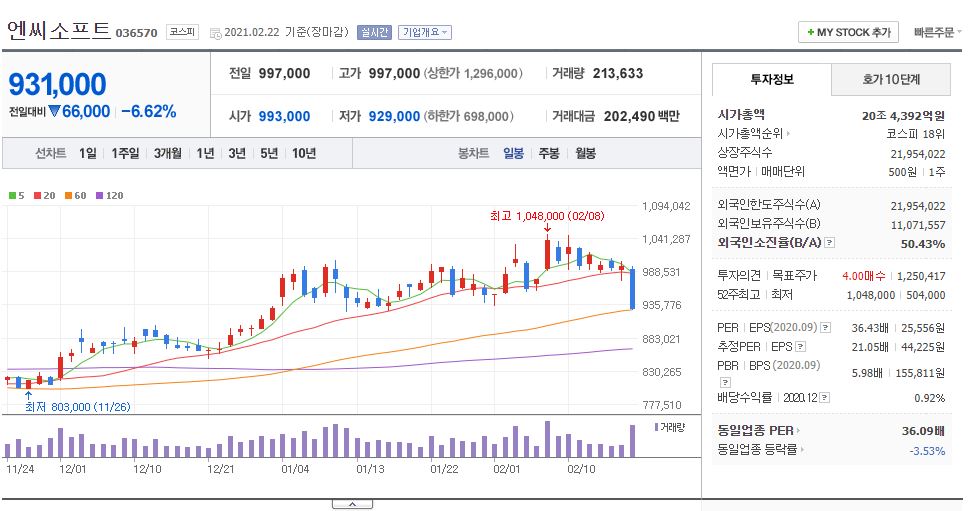This screenshot has height=511, width=977.
Task: Collapse the chart with bottom arrow handle
Action: pos(352,504)
